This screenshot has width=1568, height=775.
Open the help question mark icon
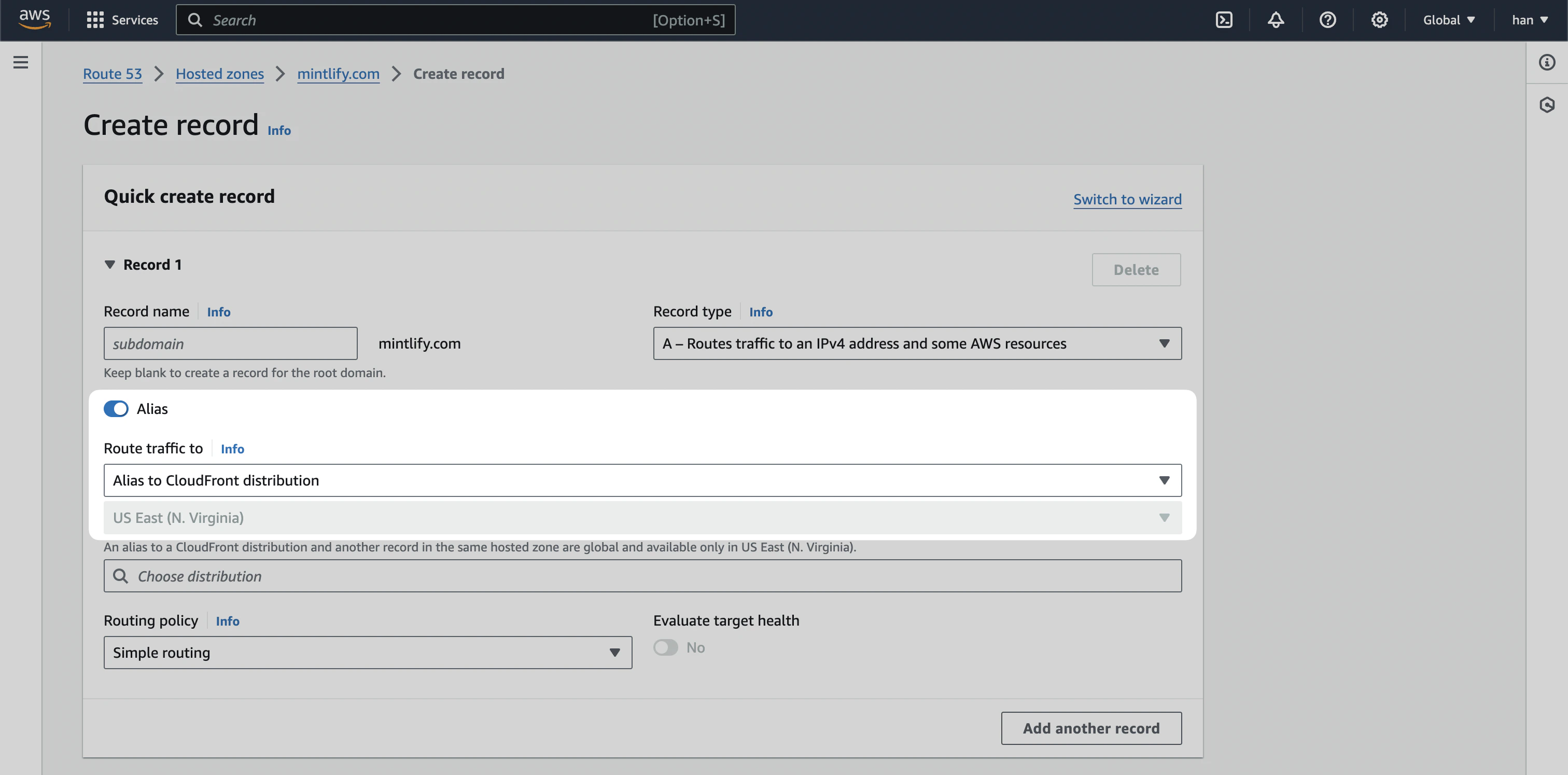pyautogui.click(x=1327, y=20)
